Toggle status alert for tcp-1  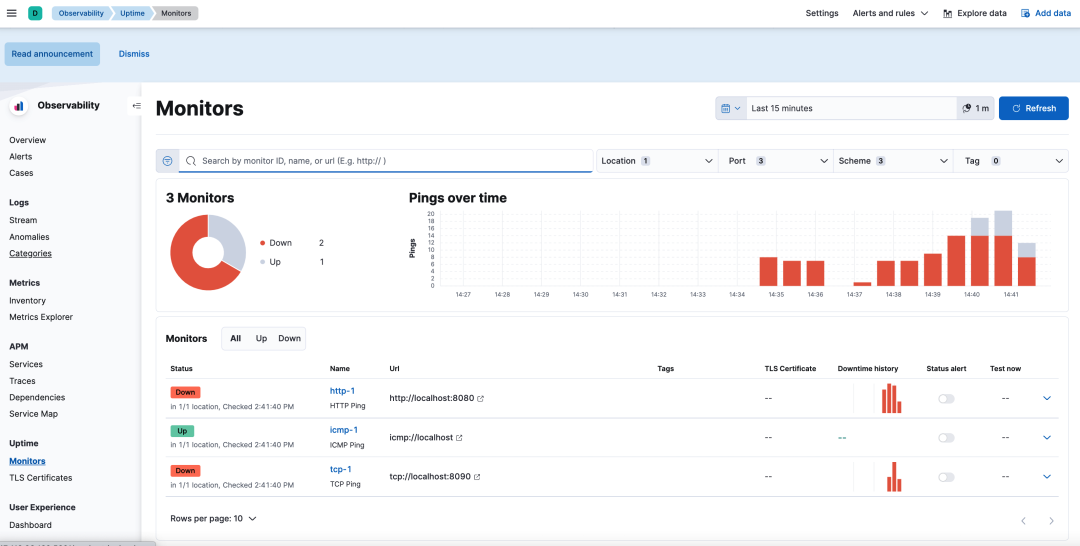tap(946, 477)
